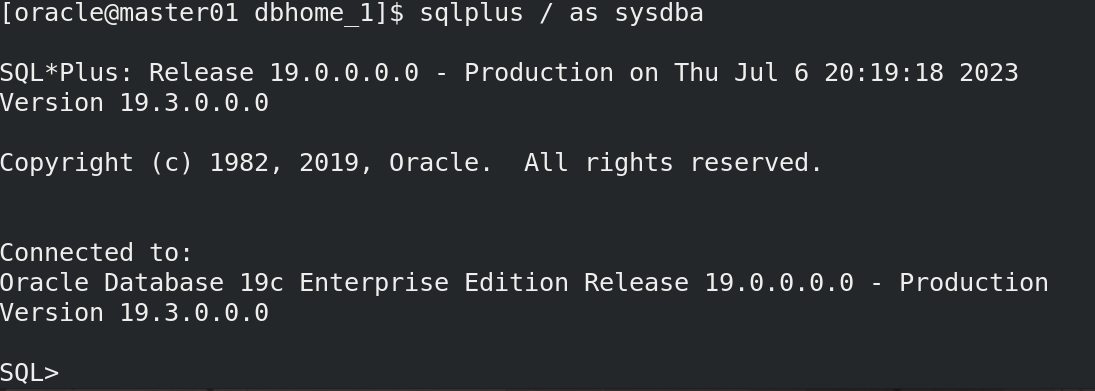The width and height of the screenshot is (1095, 391).
Task: Click the 'sysdba' text in command line
Action: tap(659, 13)
